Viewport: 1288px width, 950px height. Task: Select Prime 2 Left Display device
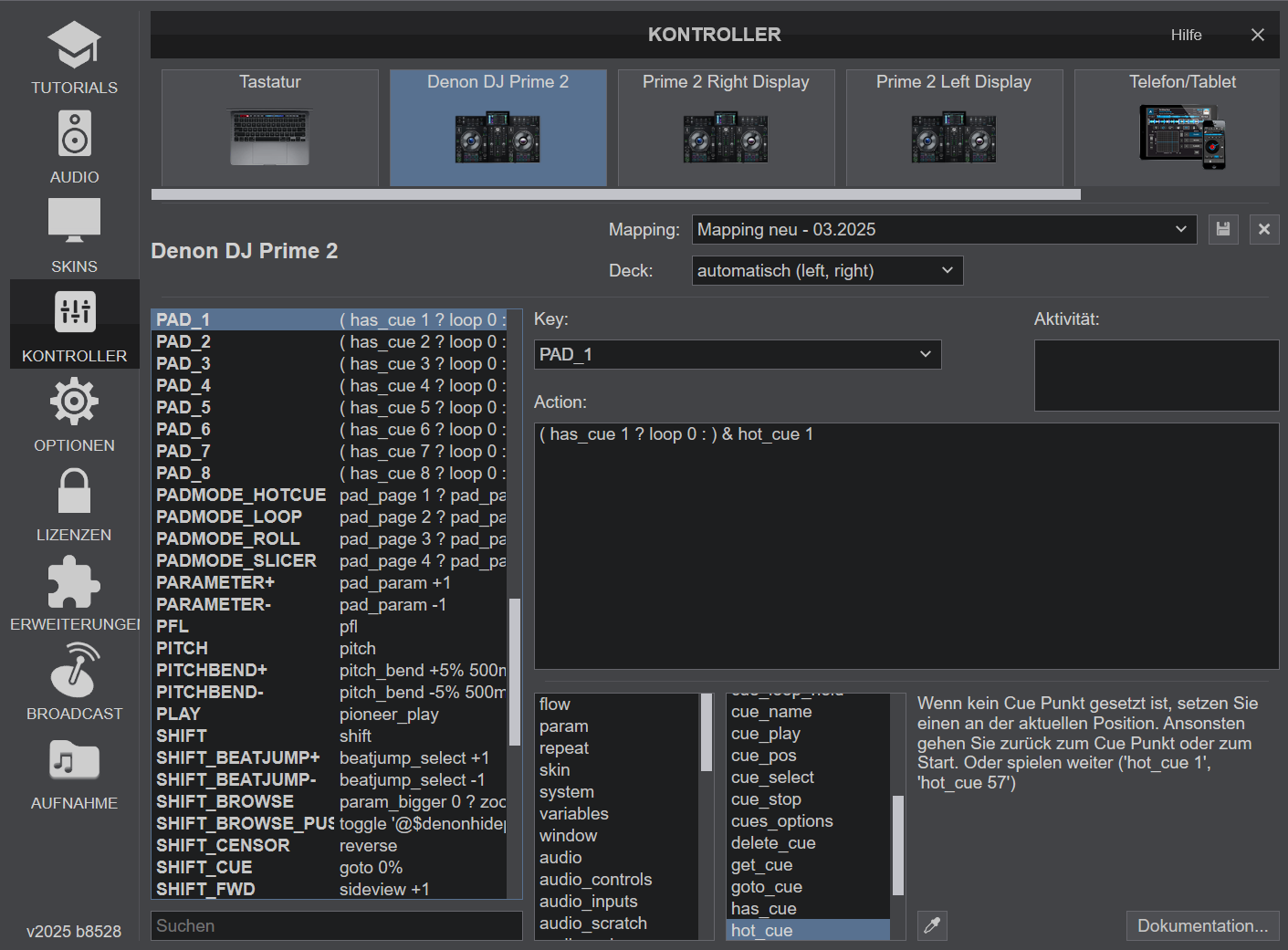point(955,128)
